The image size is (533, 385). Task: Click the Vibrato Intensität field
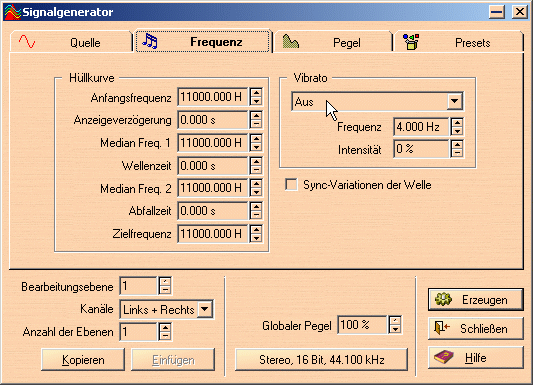(421, 149)
